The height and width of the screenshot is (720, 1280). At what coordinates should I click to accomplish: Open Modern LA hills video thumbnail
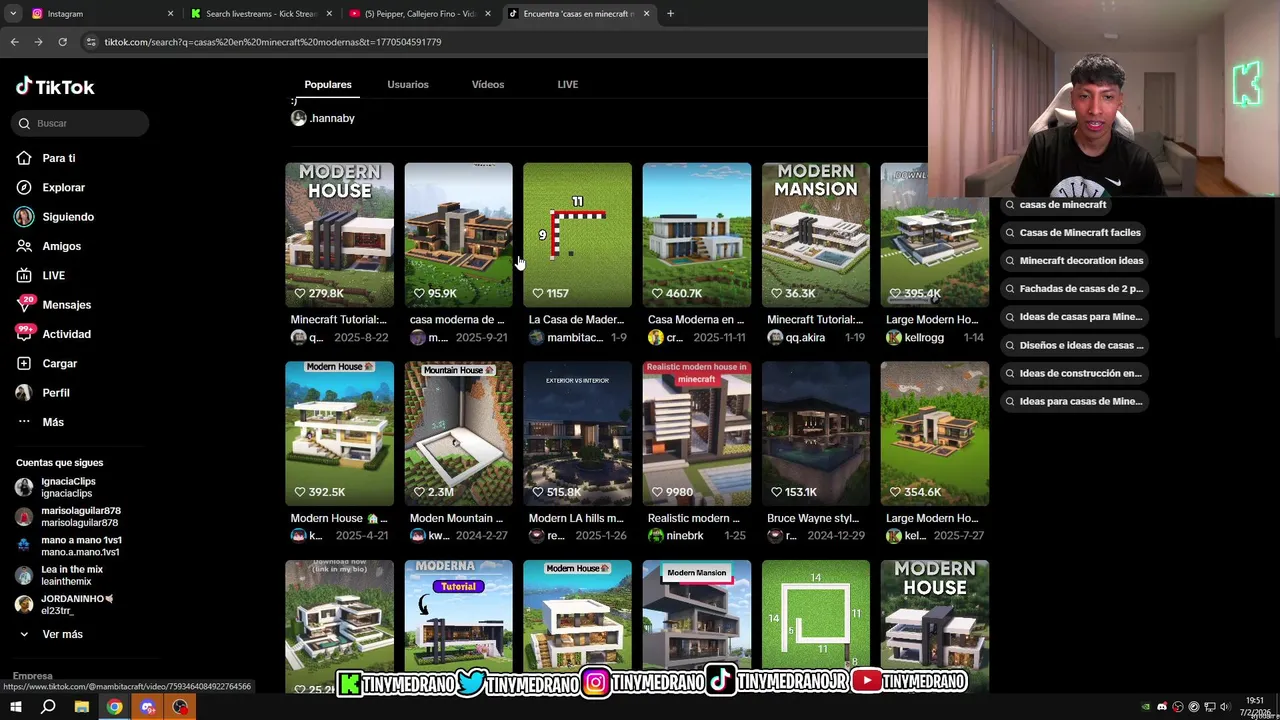[577, 434]
